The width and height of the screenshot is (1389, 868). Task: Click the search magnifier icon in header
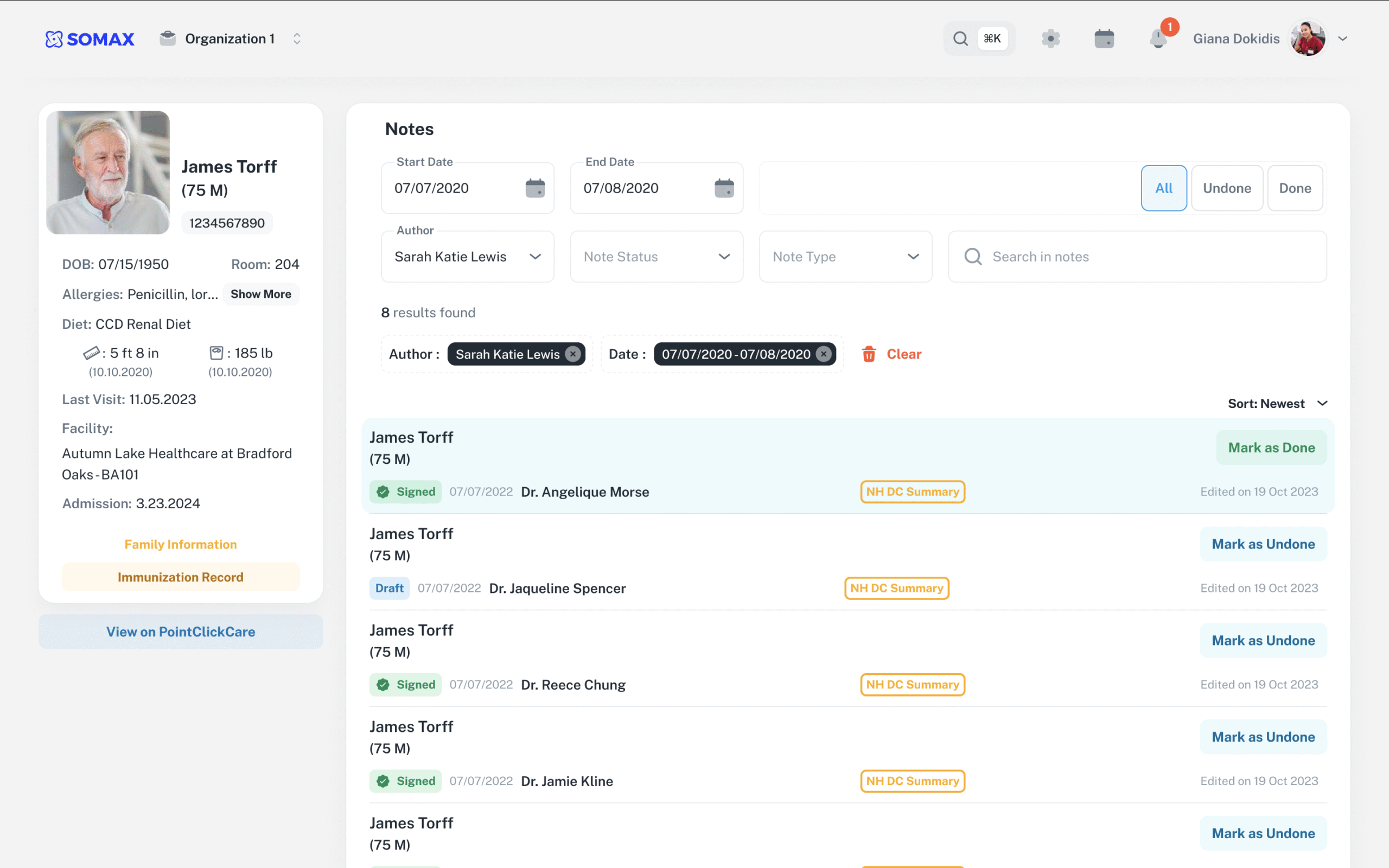coord(960,39)
